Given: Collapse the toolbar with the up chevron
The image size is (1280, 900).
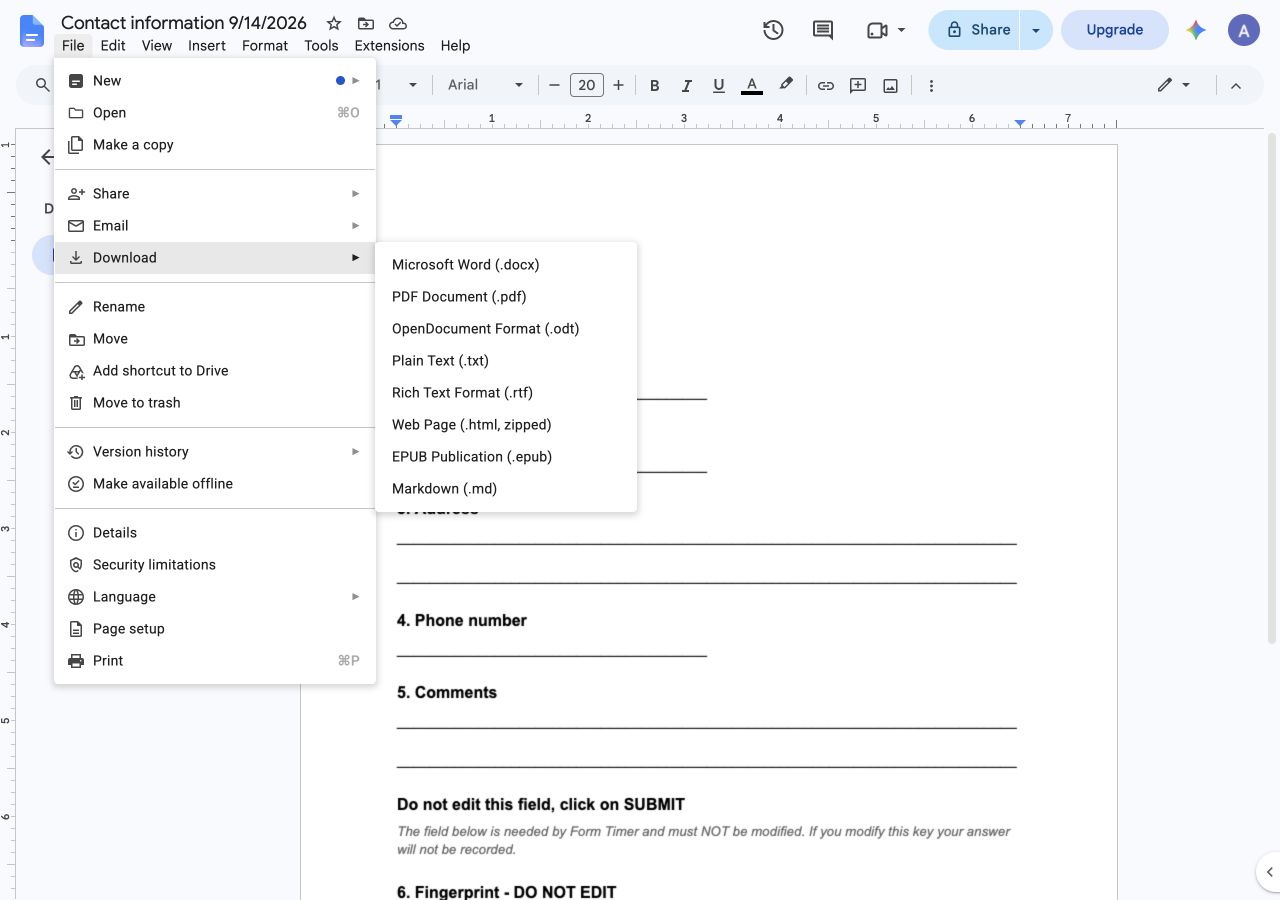Looking at the screenshot, I should click(x=1236, y=86).
